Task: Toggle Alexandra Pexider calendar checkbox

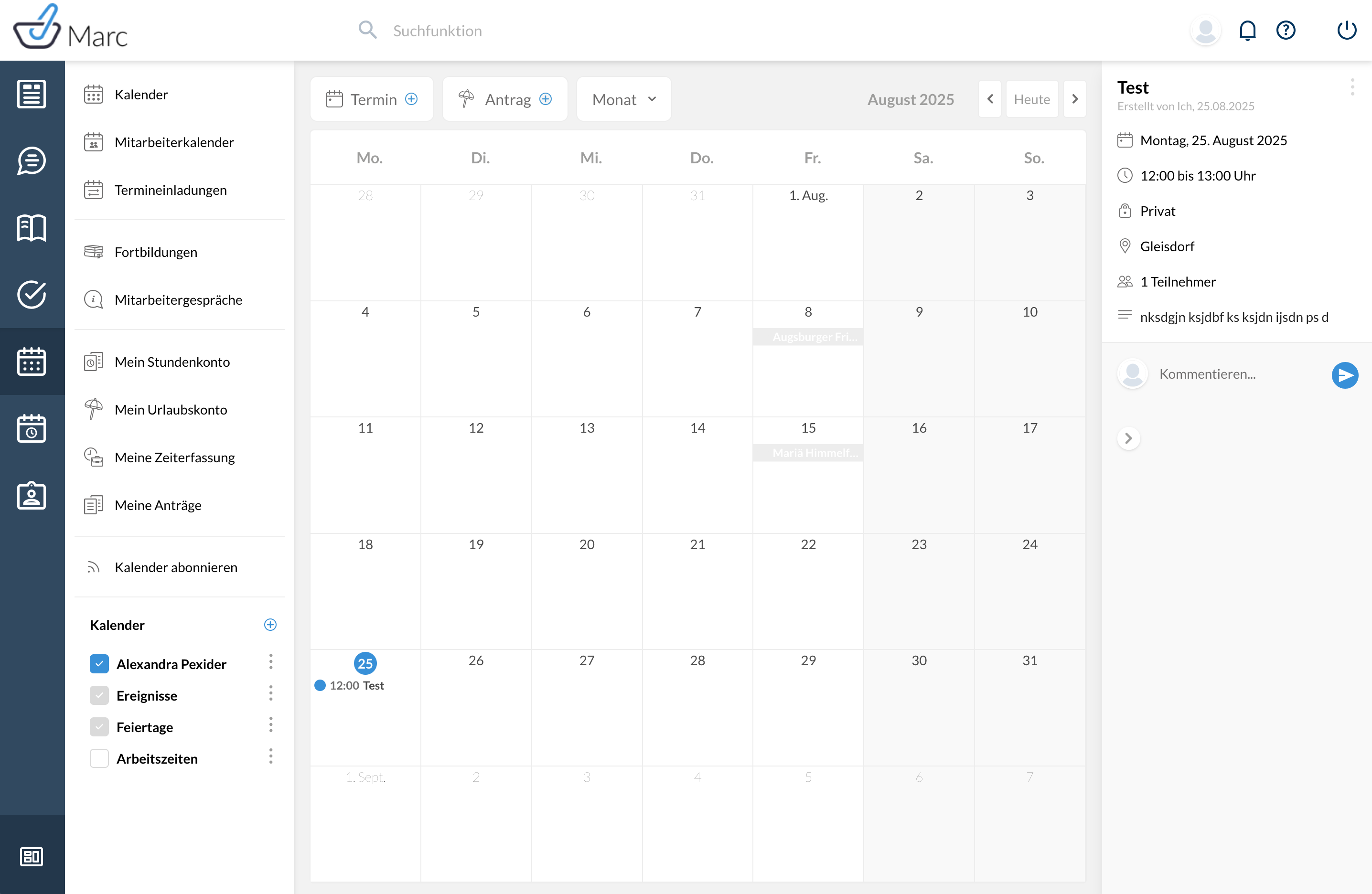Action: [99, 664]
